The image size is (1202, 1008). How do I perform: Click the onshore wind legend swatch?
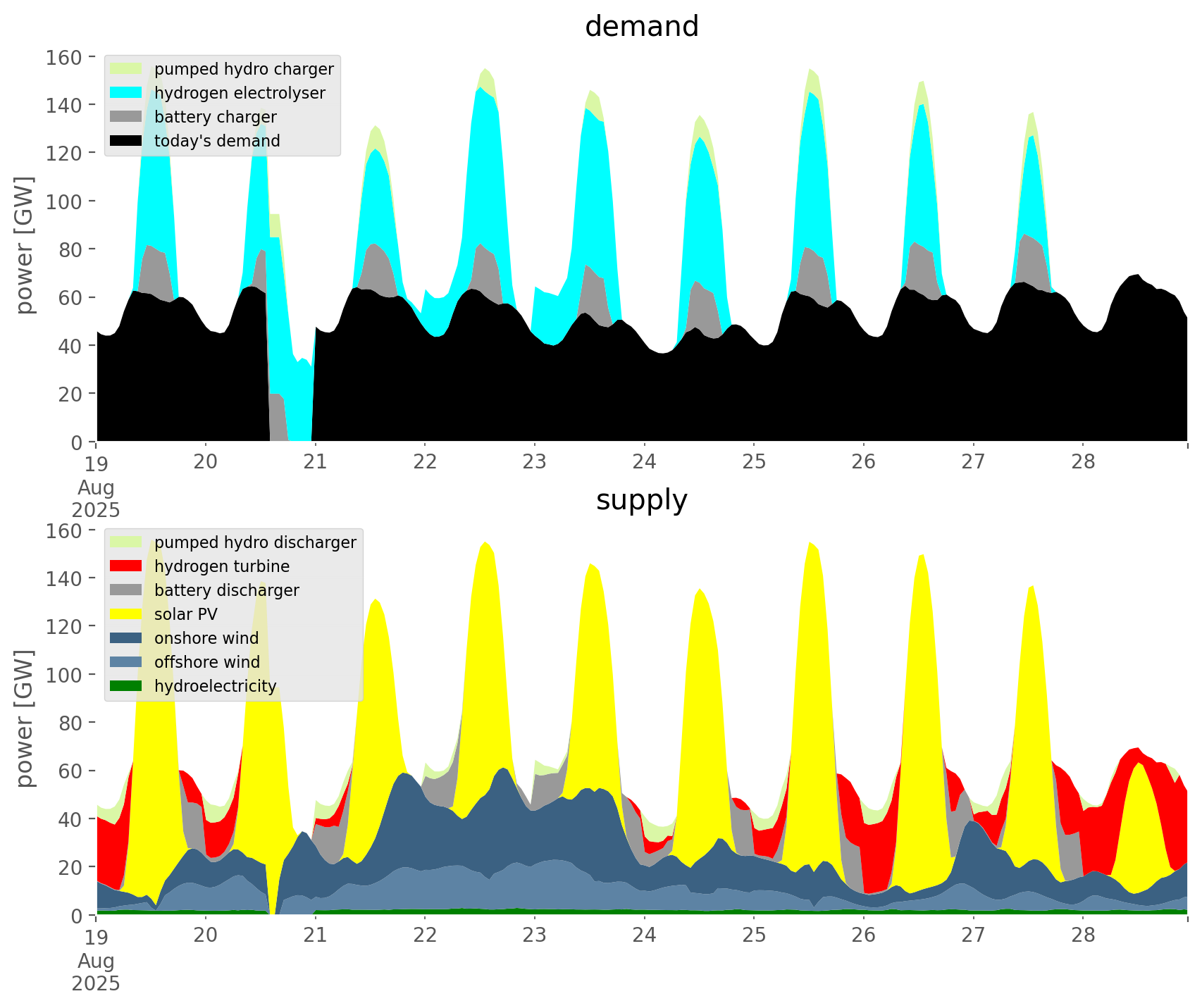[126, 638]
